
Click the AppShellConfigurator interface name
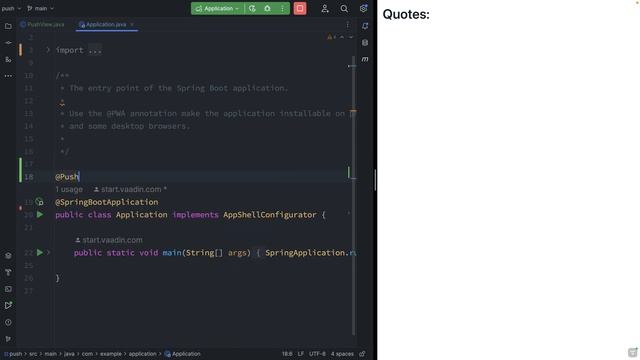click(x=270, y=215)
